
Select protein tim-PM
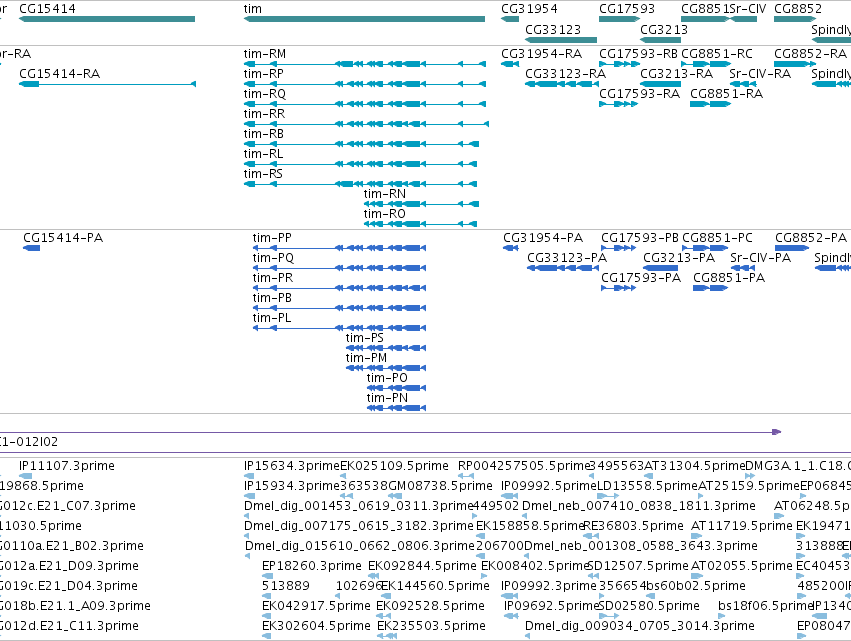(x=386, y=368)
